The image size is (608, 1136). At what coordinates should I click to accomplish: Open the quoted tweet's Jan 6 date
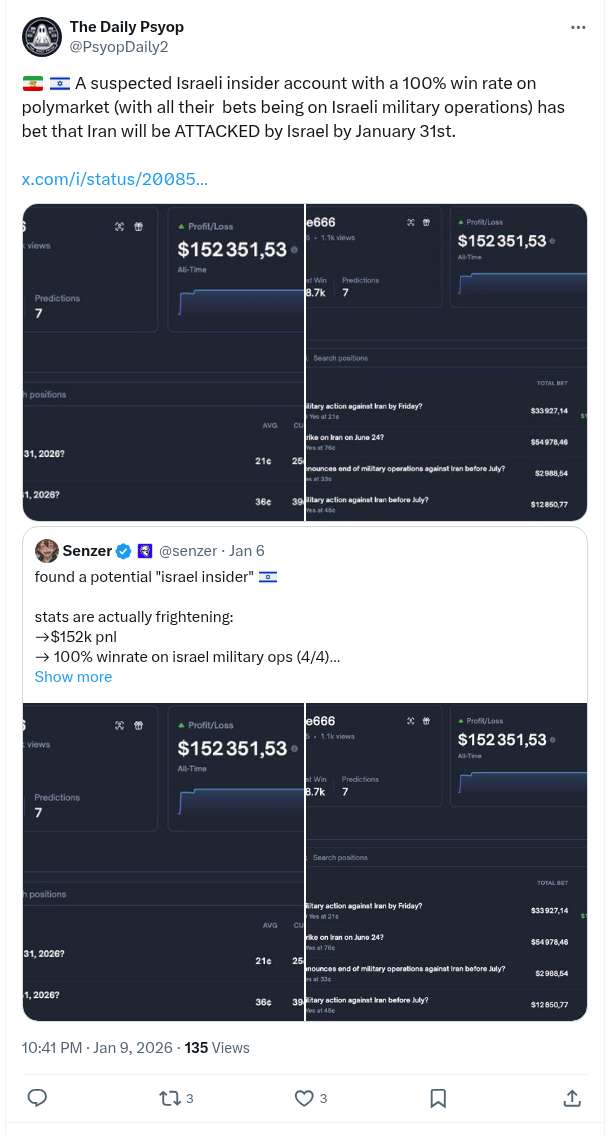247,551
